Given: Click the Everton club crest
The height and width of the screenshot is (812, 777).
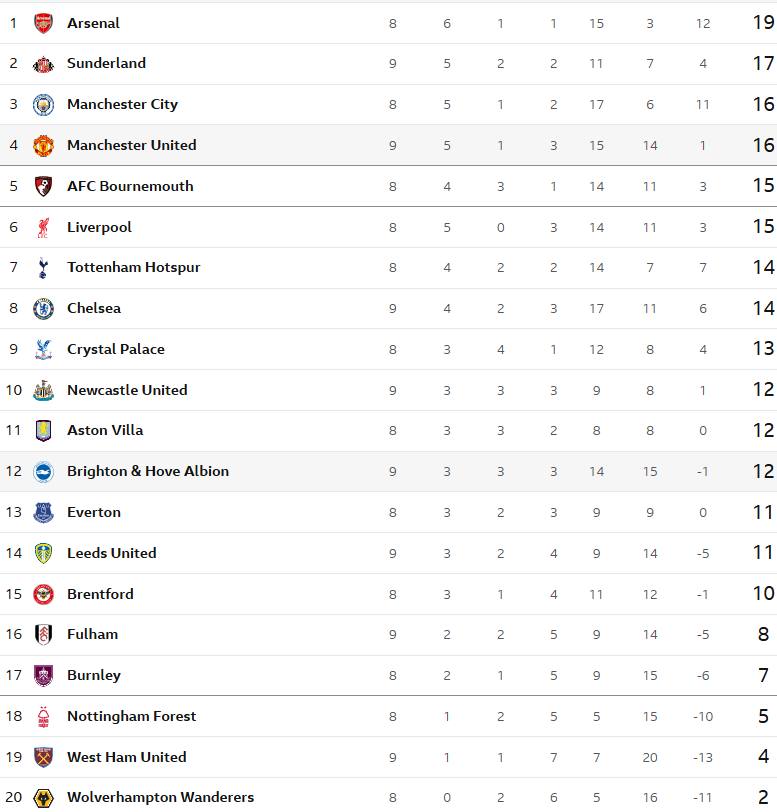Looking at the screenshot, I should coord(43,513).
